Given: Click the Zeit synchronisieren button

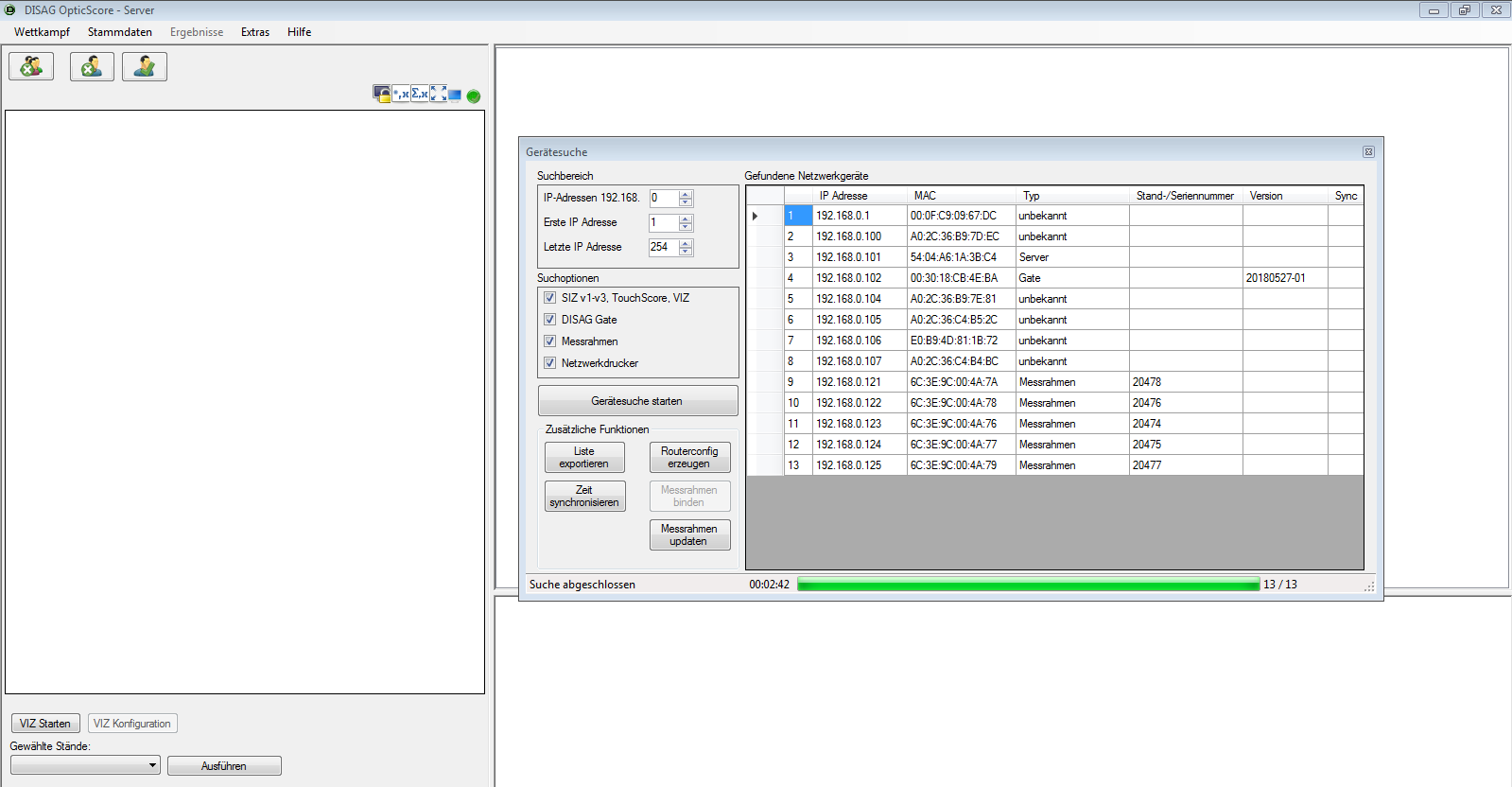Looking at the screenshot, I should (584, 497).
